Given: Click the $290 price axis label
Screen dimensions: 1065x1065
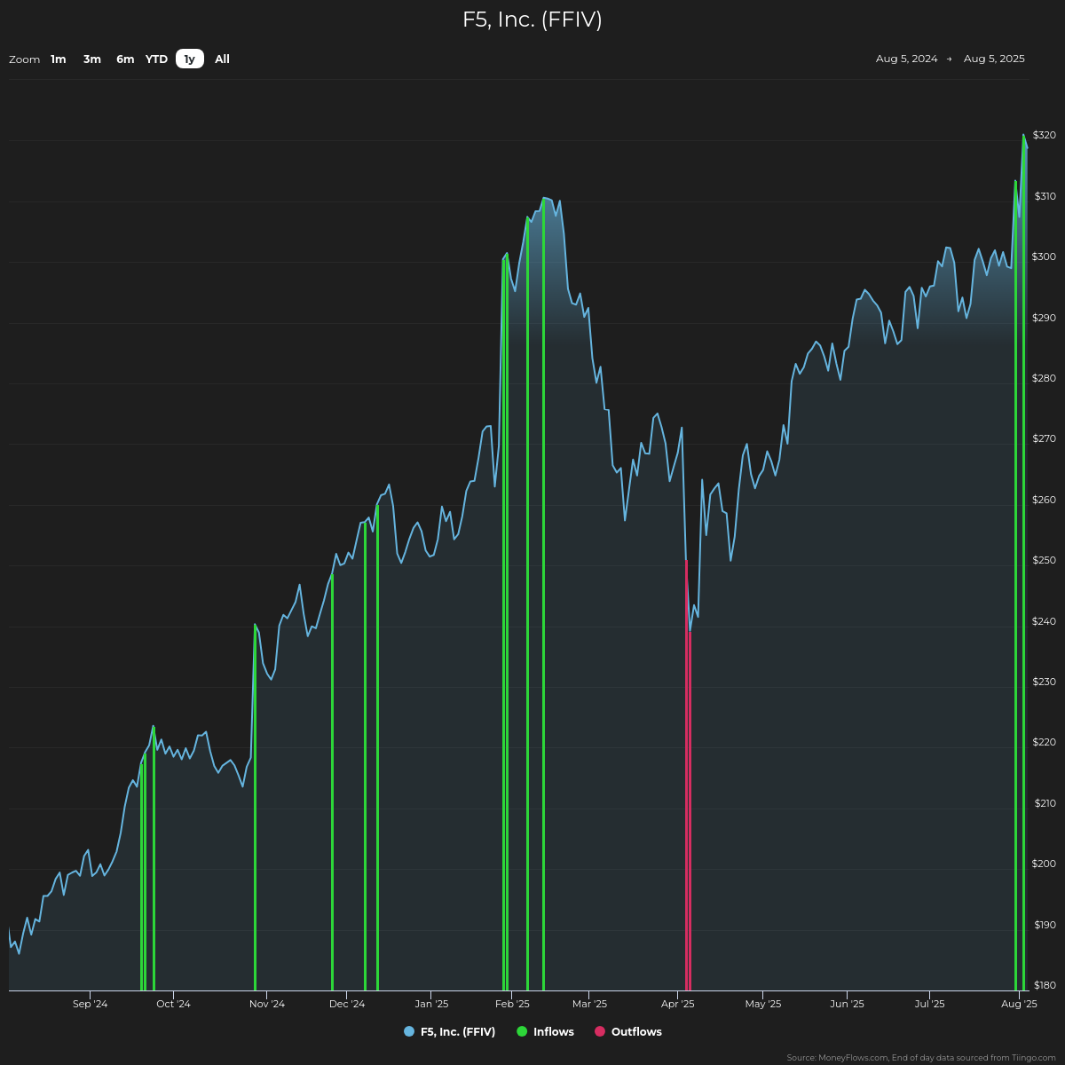Looking at the screenshot, I should (x=1045, y=318).
